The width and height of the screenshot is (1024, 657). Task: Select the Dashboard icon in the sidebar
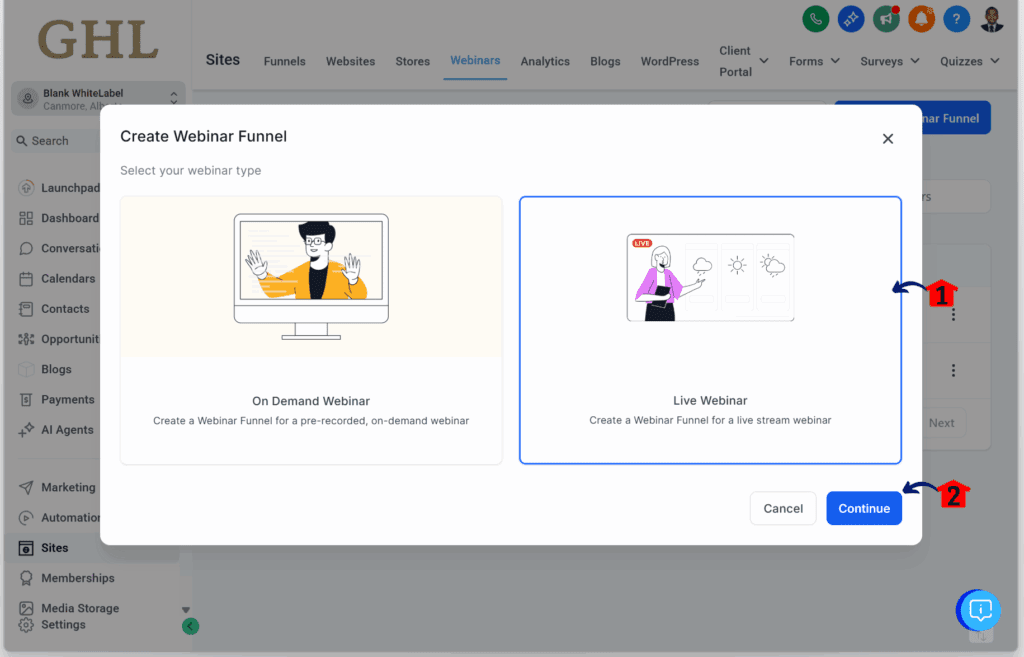tap(28, 218)
